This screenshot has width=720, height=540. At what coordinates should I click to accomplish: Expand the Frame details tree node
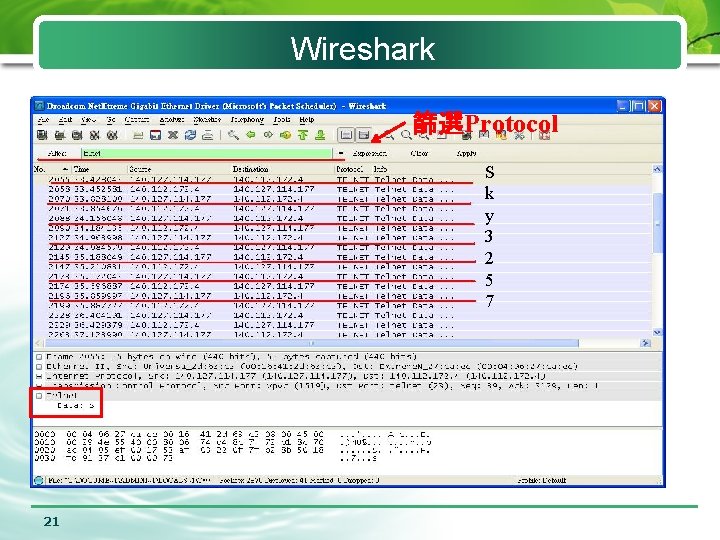point(39,357)
